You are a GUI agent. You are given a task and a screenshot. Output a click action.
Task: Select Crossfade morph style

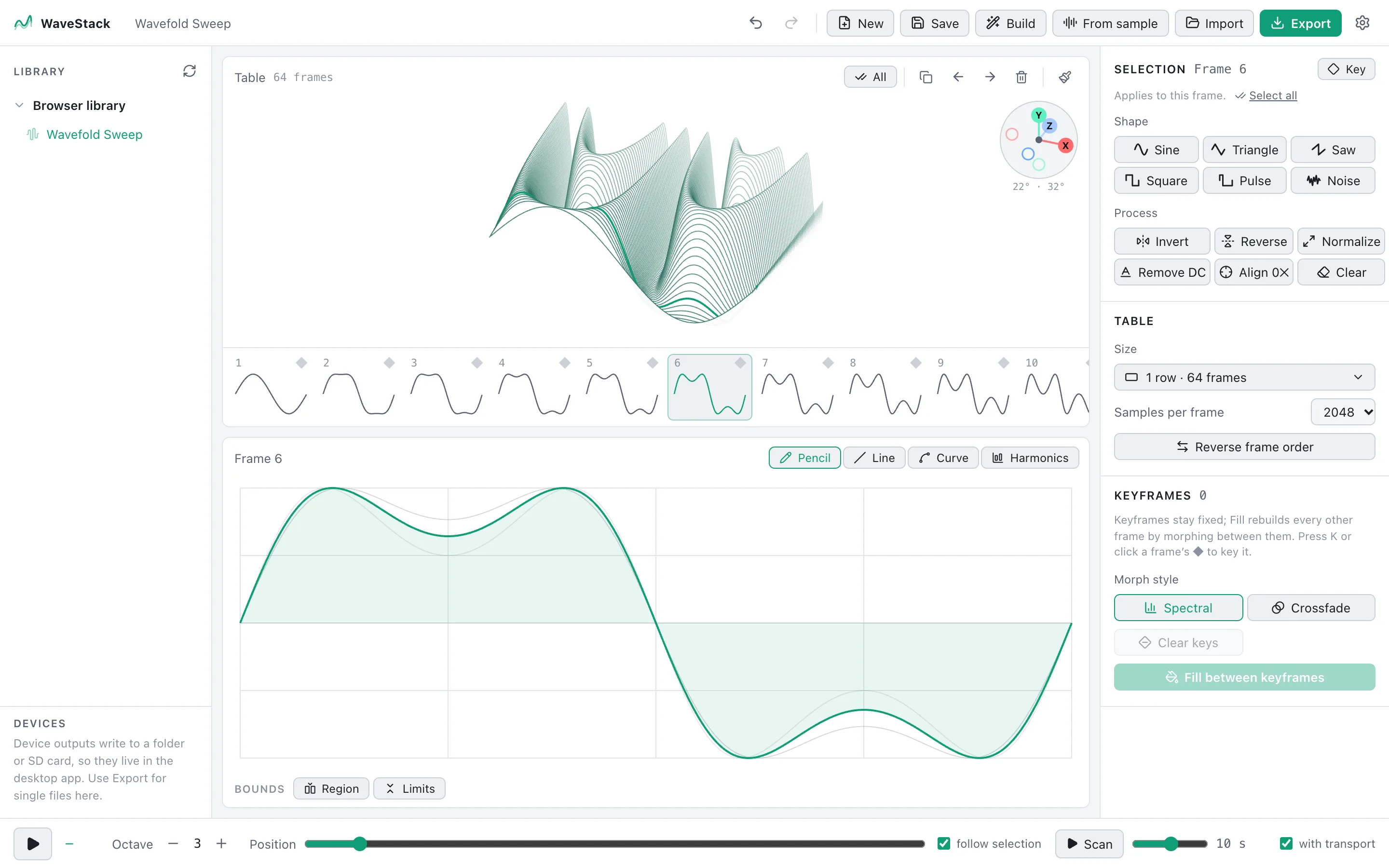[x=1311, y=608]
